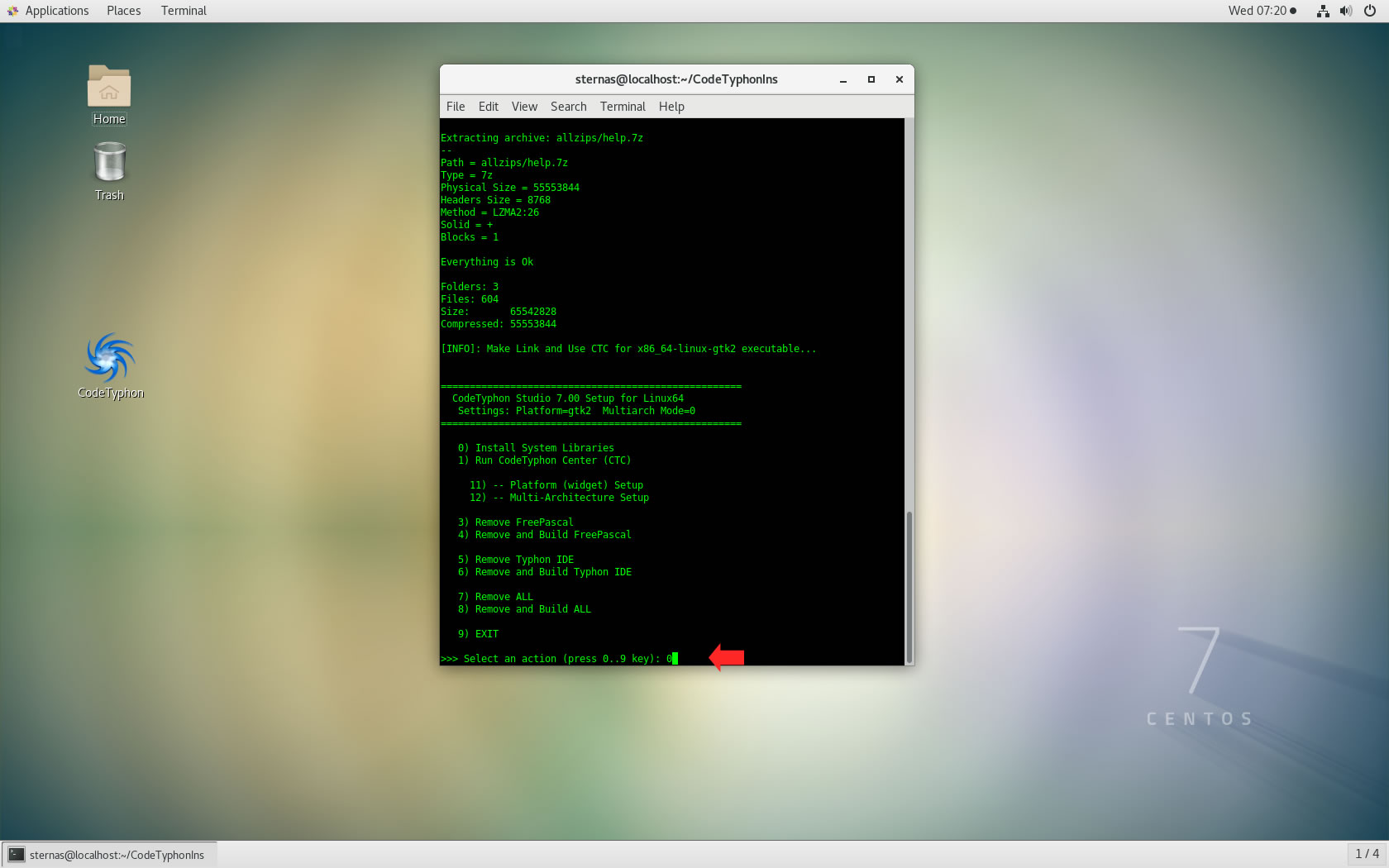
Task: Click the '9) EXIT' line
Action: pyautogui.click(x=479, y=634)
